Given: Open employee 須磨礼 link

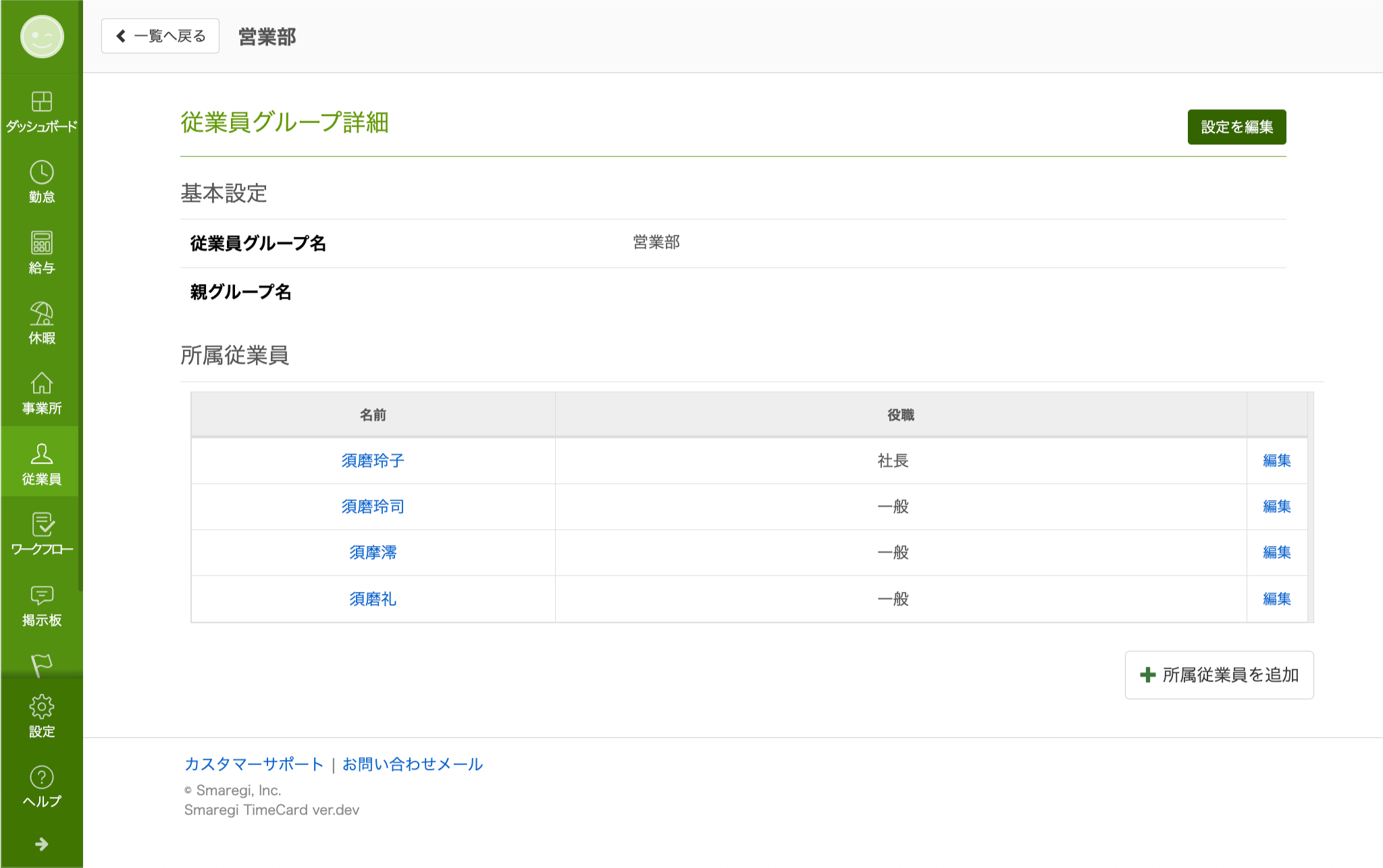Looking at the screenshot, I should click(373, 599).
